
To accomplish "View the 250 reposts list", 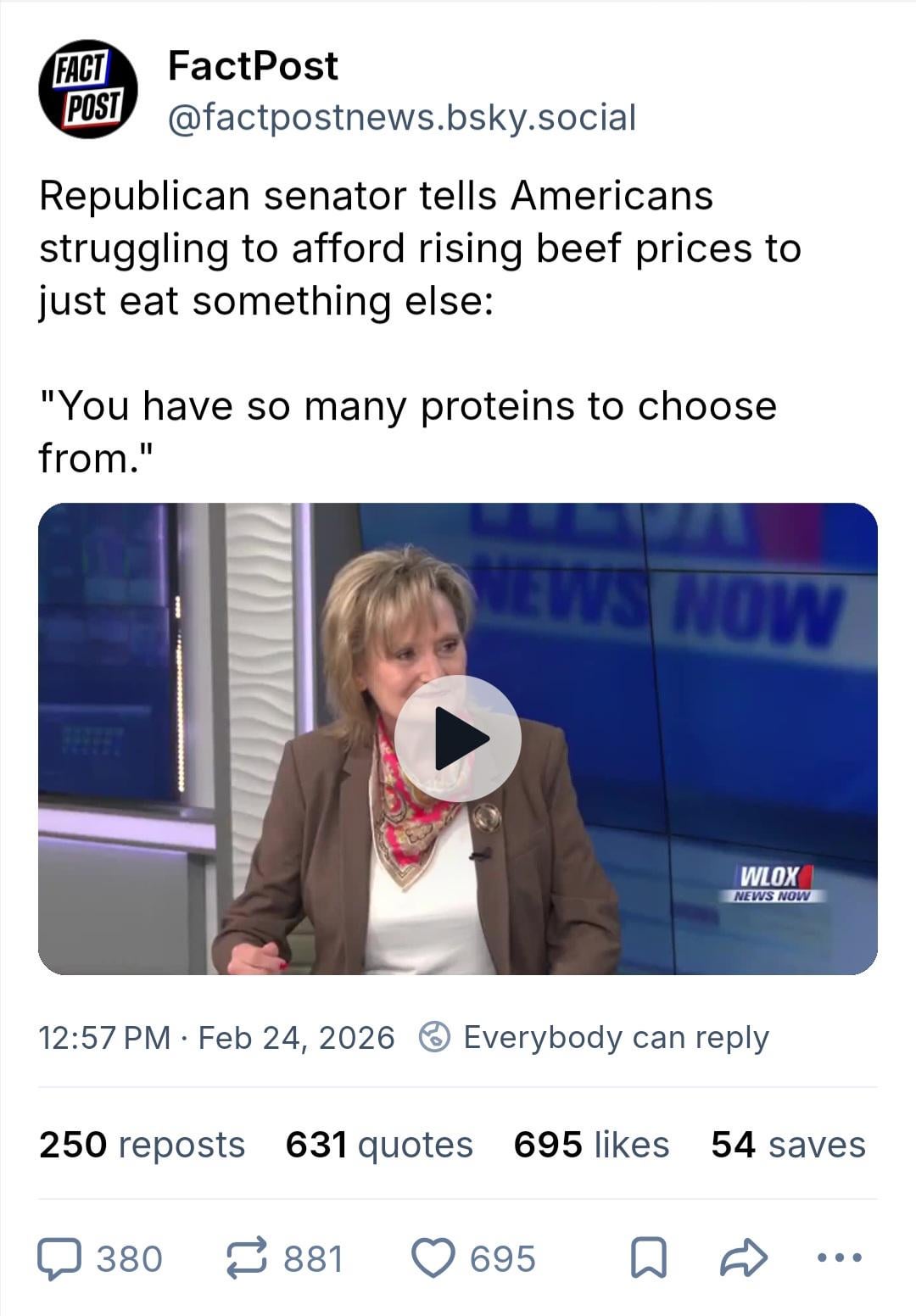I will [142, 1145].
